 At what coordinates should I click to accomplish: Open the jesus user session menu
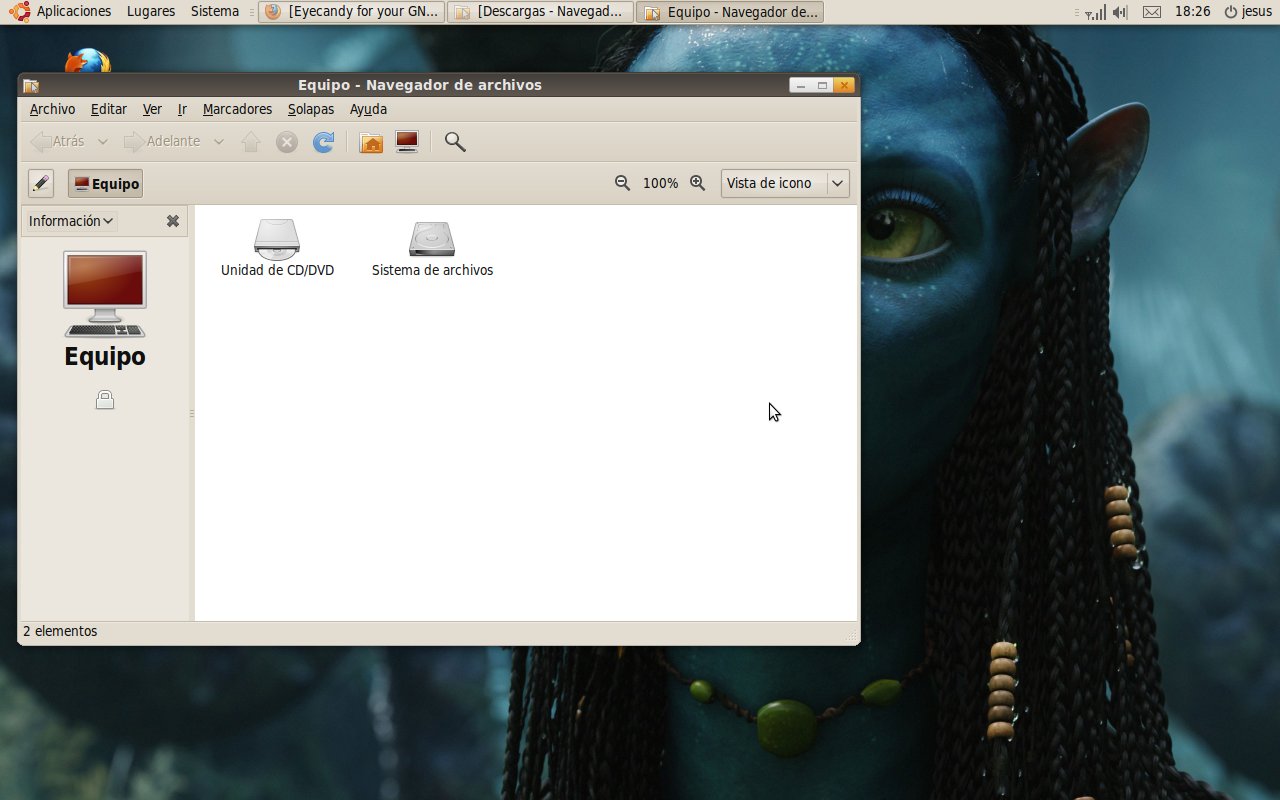click(1248, 12)
